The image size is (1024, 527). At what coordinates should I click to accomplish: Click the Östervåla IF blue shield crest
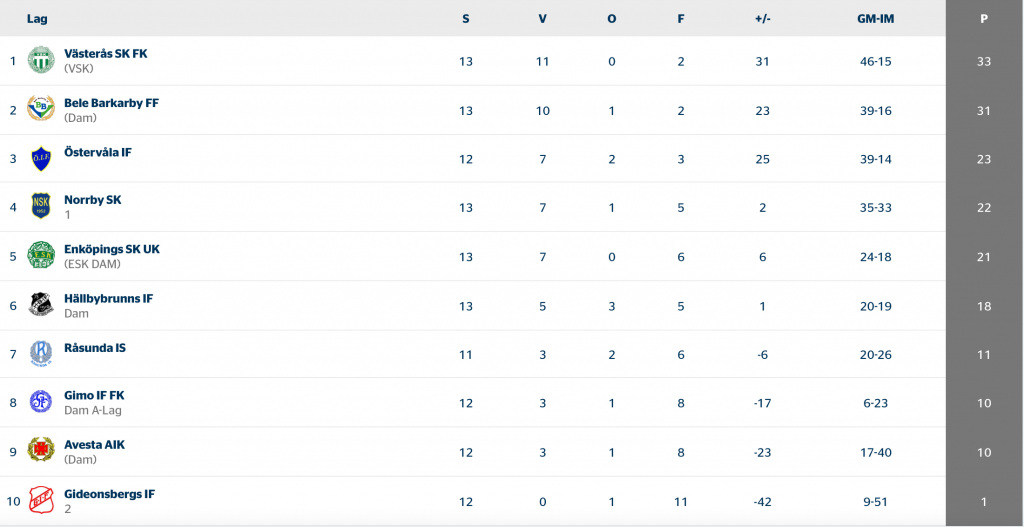pyautogui.click(x=41, y=159)
